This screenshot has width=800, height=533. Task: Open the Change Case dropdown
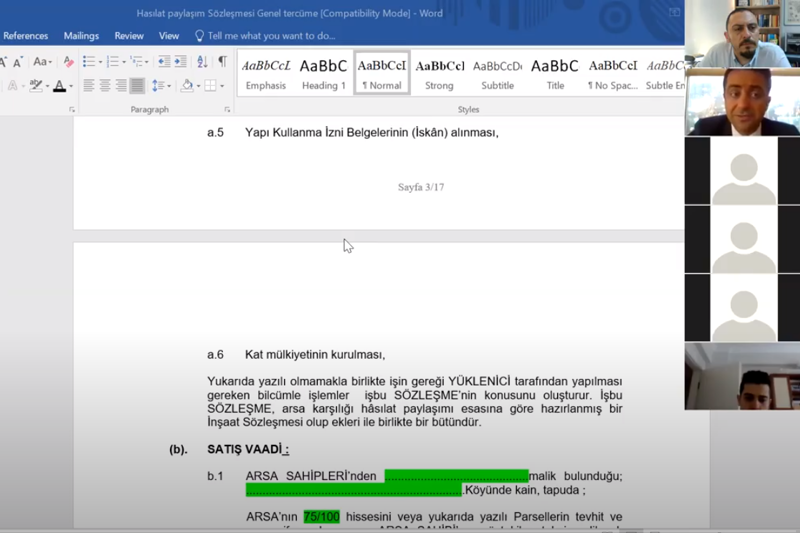click(42, 62)
